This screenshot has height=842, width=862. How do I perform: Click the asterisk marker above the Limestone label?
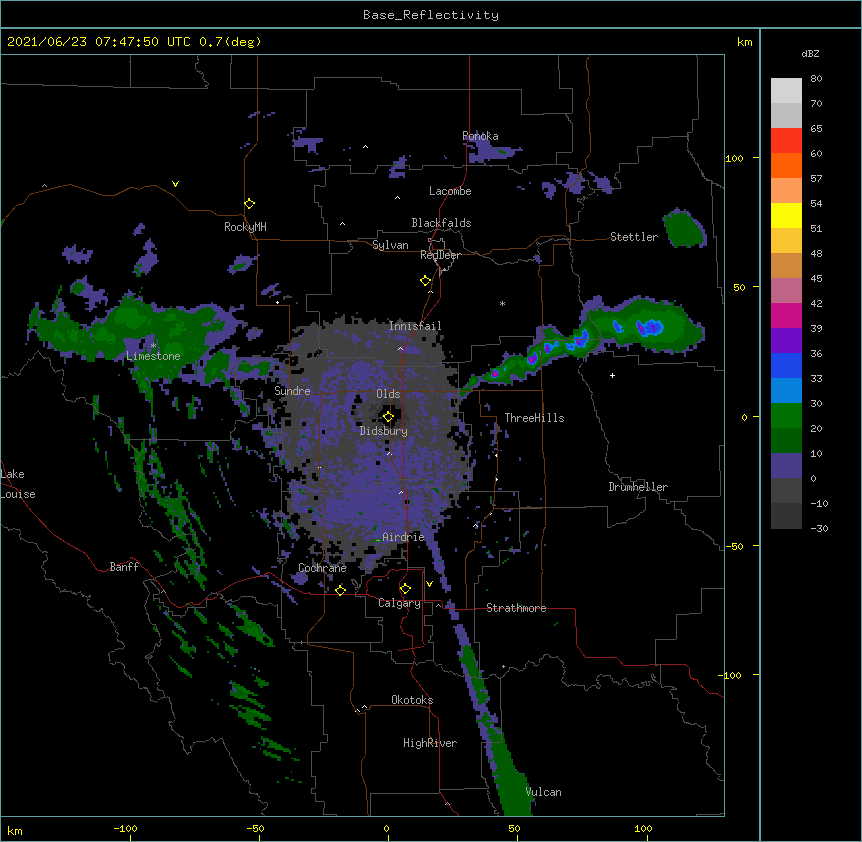(153, 346)
